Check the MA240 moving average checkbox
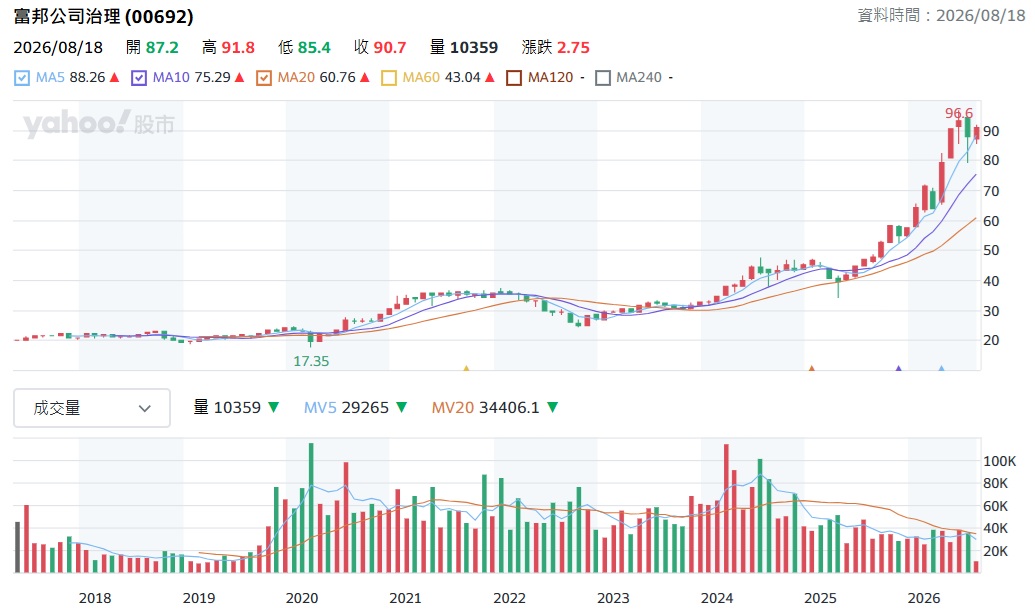The width and height of the screenshot is (1035, 615). 602,78
